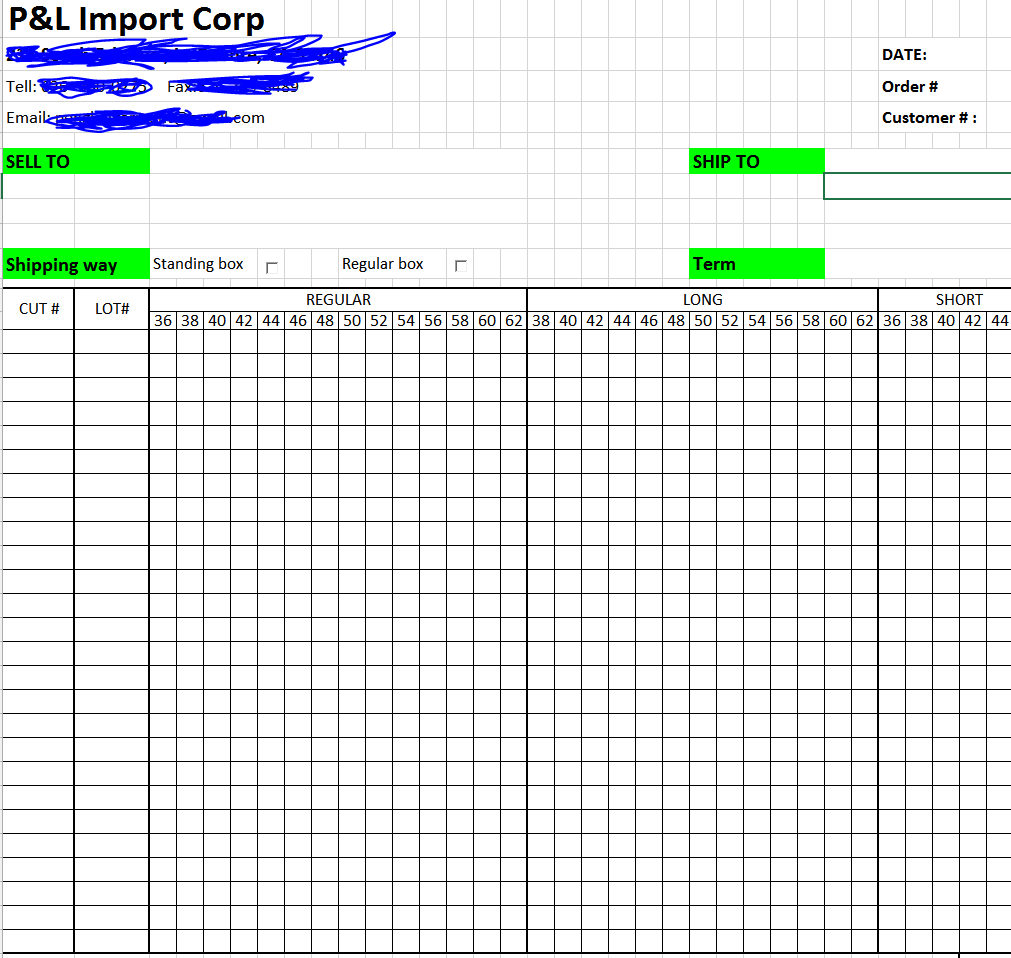The image size is (1011, 958).
Task: Click the green Term header cell
Action: pyautogui.click(x=756, y=264)
